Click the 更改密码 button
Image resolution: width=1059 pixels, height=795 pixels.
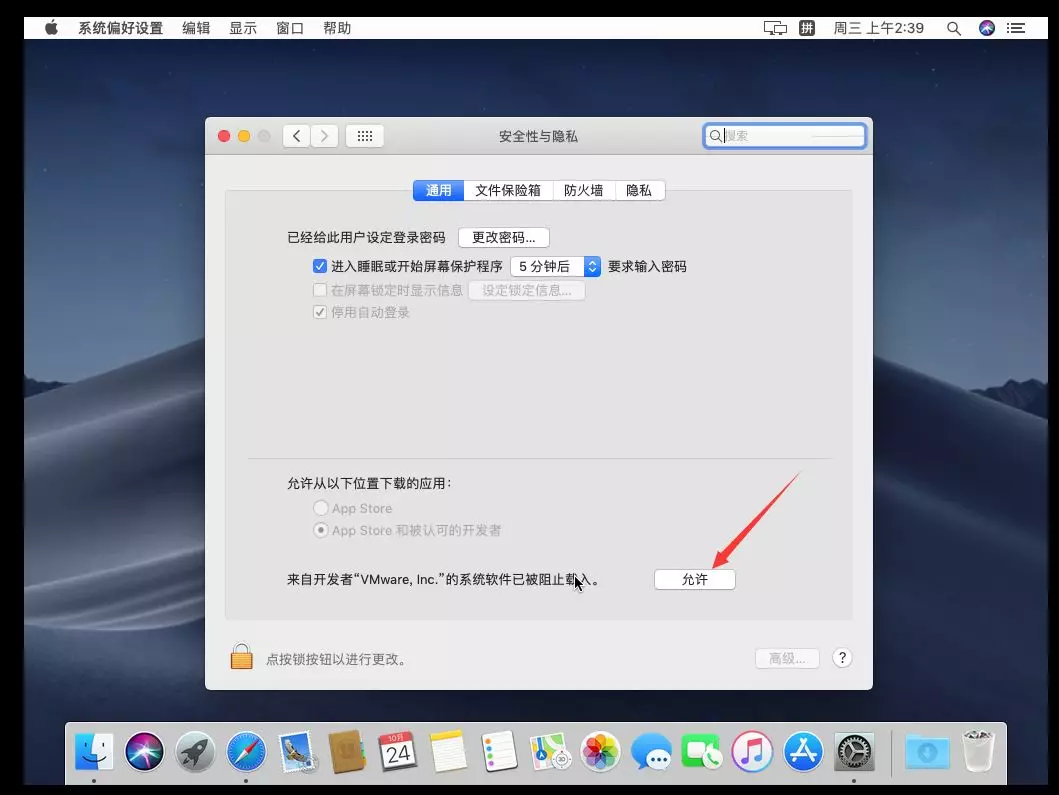(504, 238)
